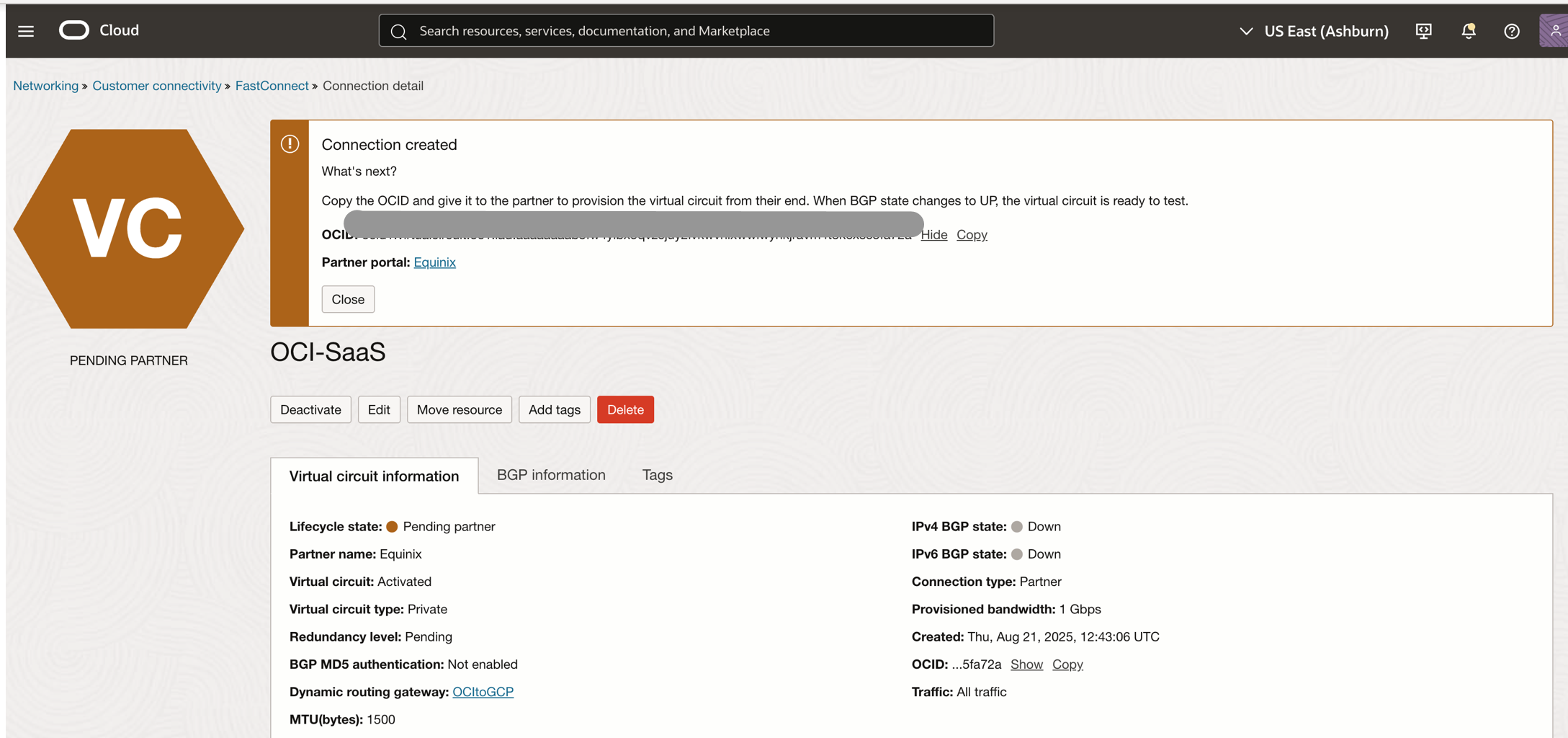
Task: Deactivate the OCI-SaaS virtual circuit
Action: pos(310,409)
